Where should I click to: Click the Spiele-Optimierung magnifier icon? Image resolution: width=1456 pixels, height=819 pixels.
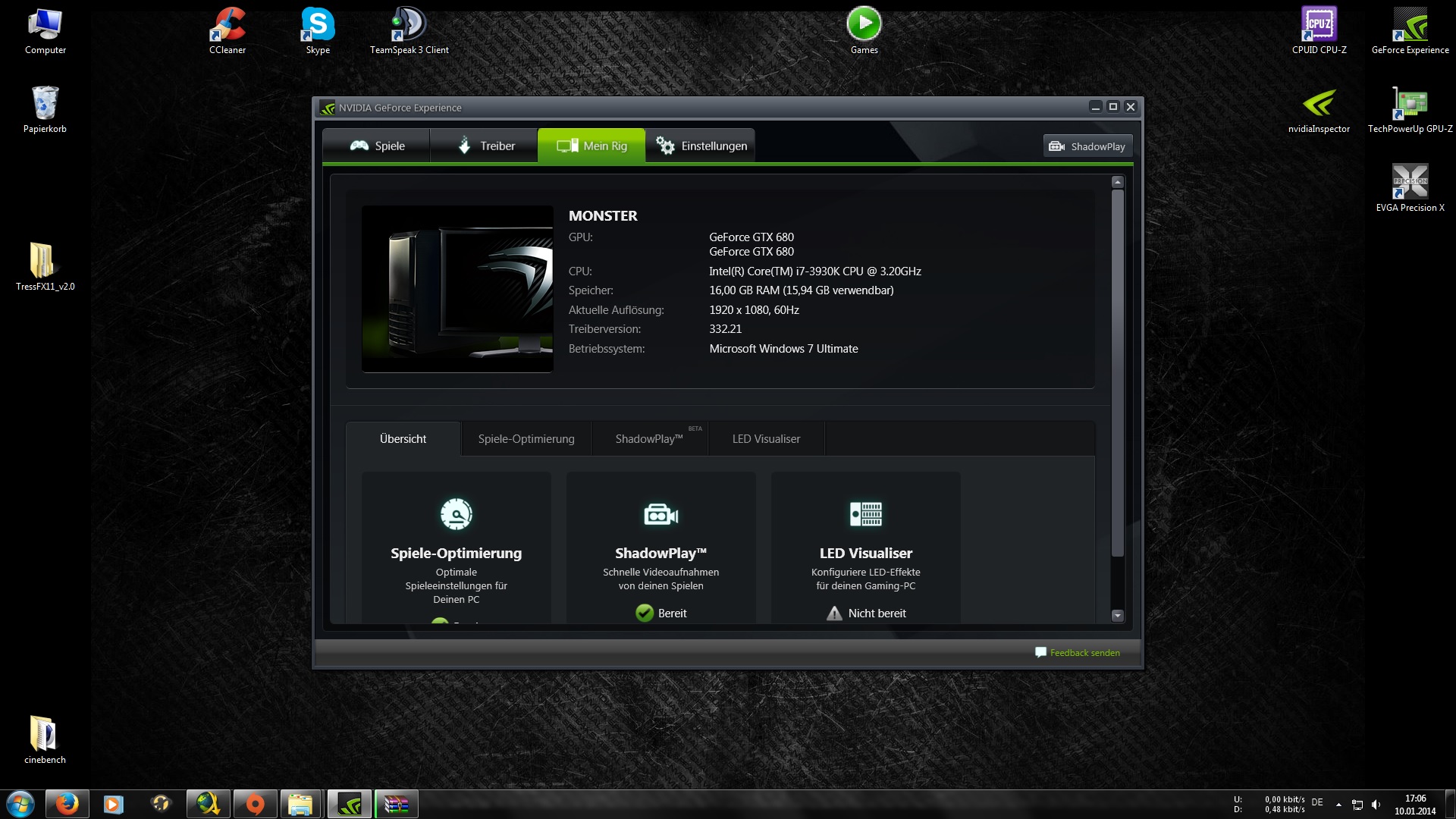pyautogui.click(x=456, y=514)
